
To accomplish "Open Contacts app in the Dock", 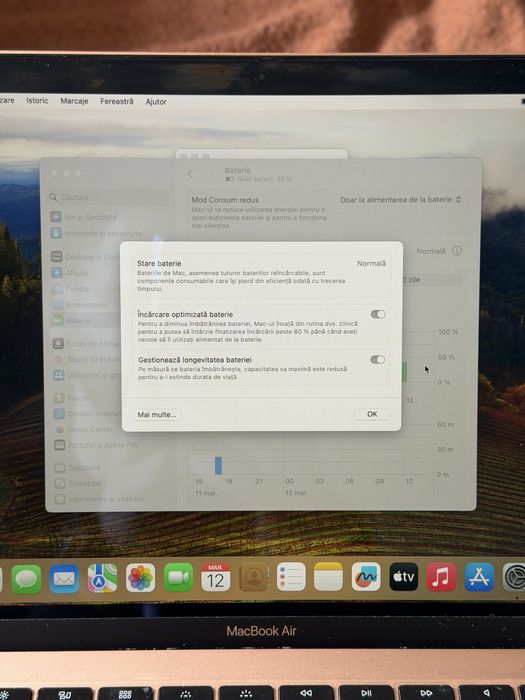I will (x=254, y=577).
